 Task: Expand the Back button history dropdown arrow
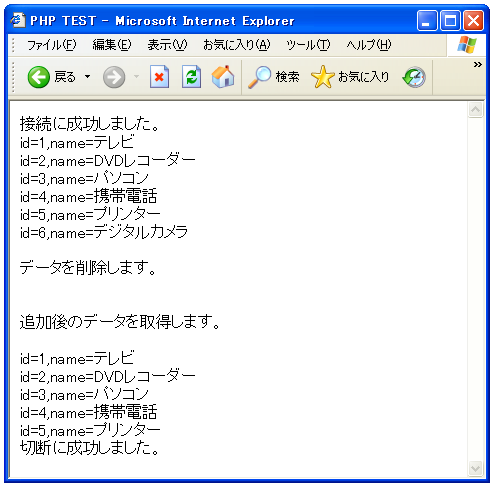click(x=87, y=77)
